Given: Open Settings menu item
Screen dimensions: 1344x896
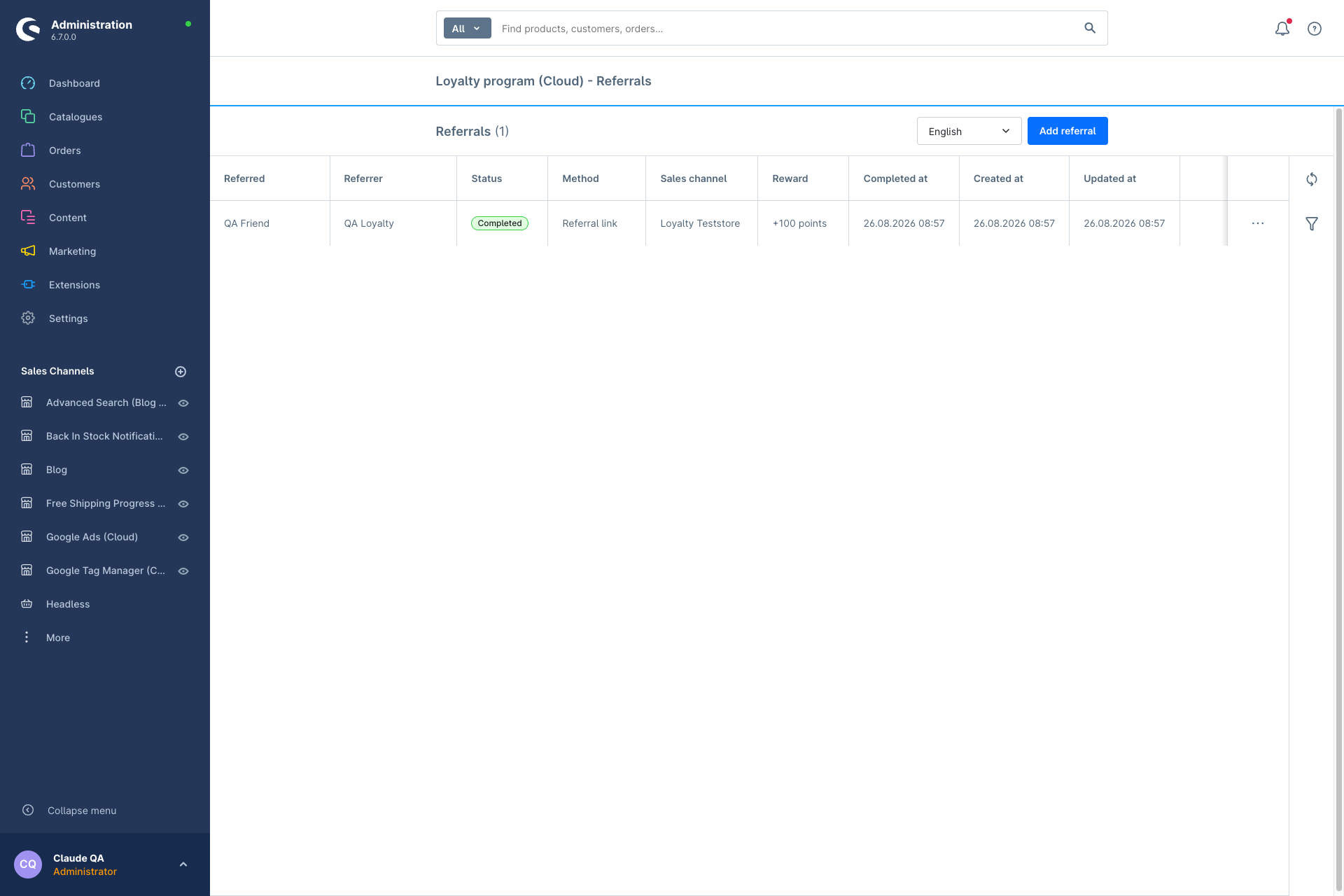Looking at the screenshot, I should coord(69,318).
